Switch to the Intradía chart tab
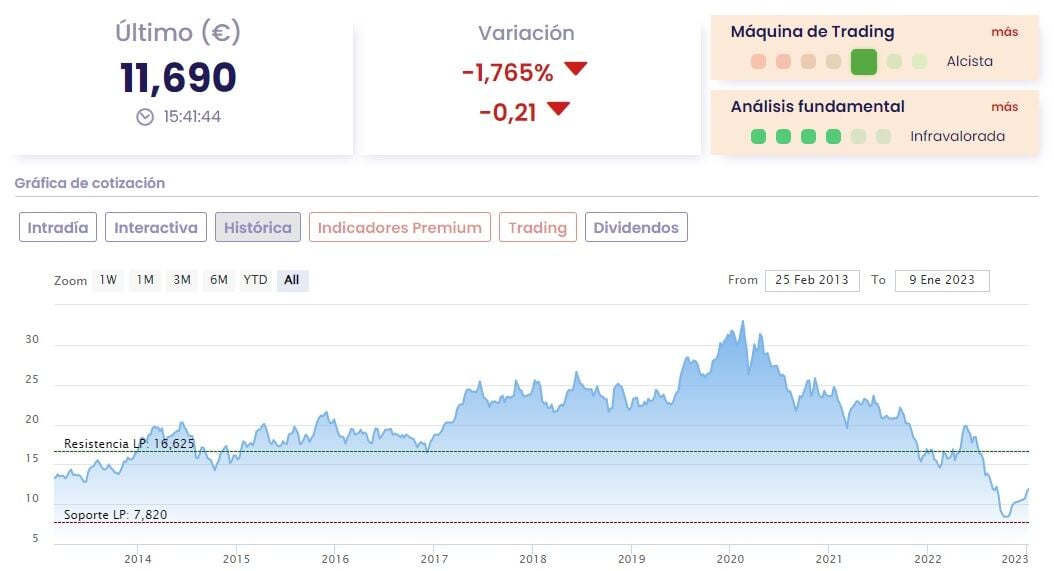1054x571 pixels. point(58,228)
